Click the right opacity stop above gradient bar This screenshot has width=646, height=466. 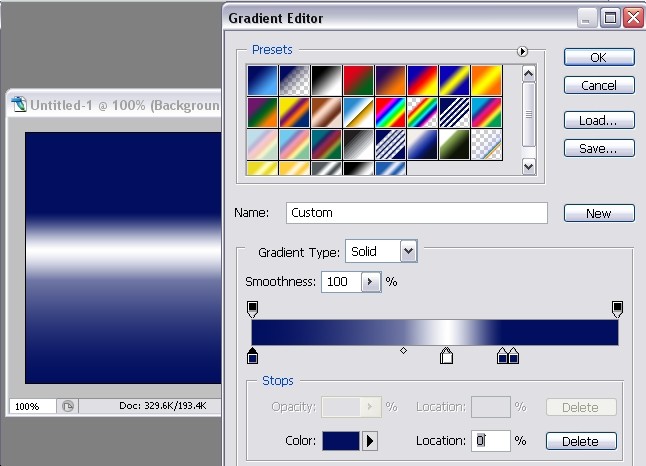point(618,307)
